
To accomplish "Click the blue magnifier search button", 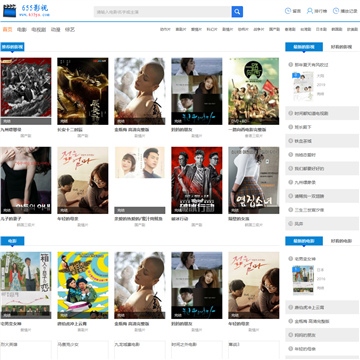I will point(237,12).
